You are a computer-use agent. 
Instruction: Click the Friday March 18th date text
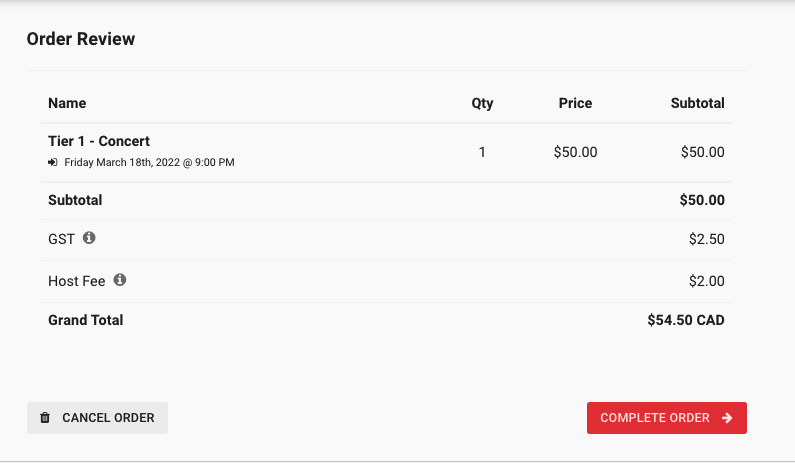tap(149, 162)
